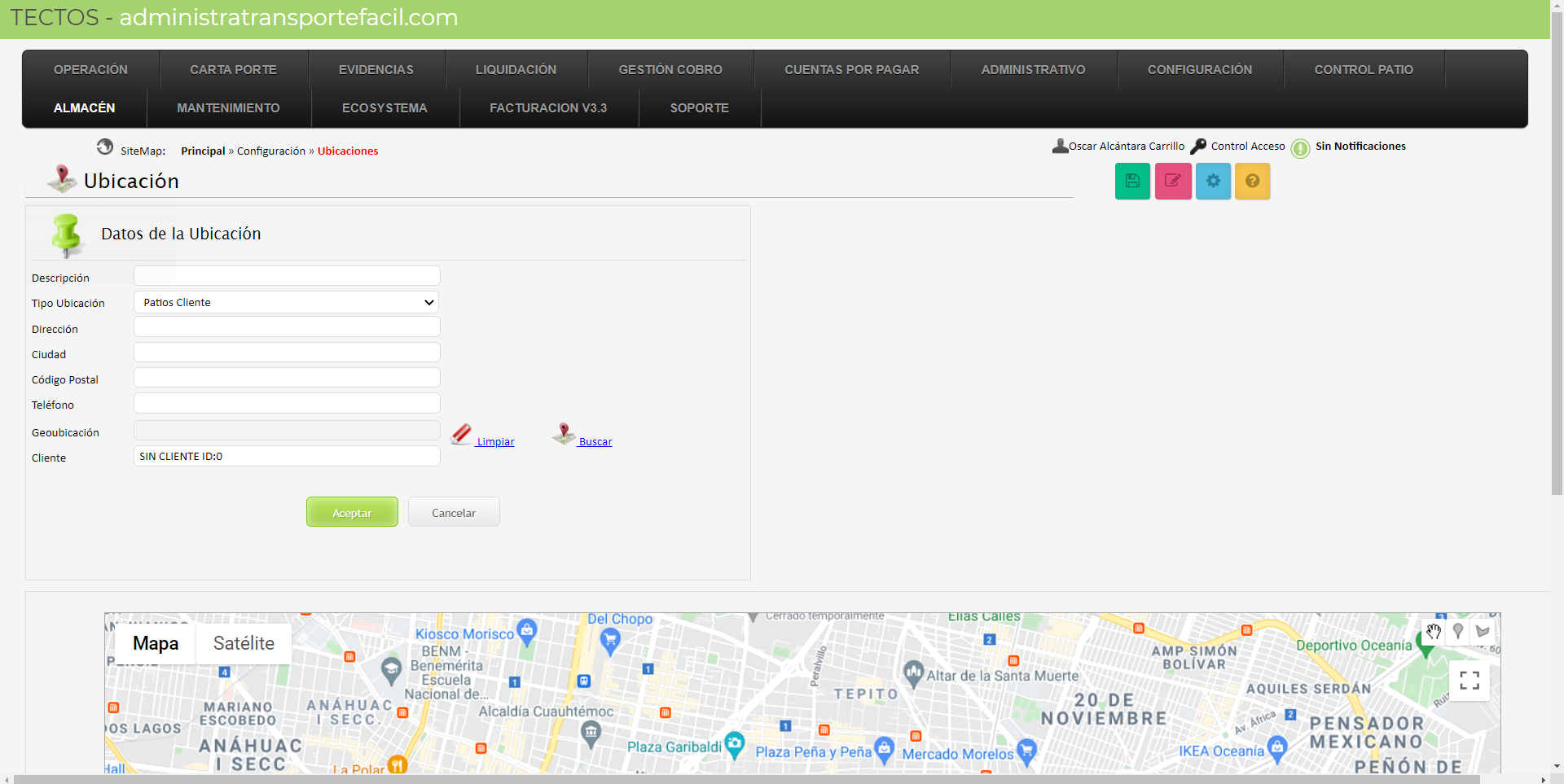
Task: Click the key icon for Control Acceso
Action: (1198, 147)
